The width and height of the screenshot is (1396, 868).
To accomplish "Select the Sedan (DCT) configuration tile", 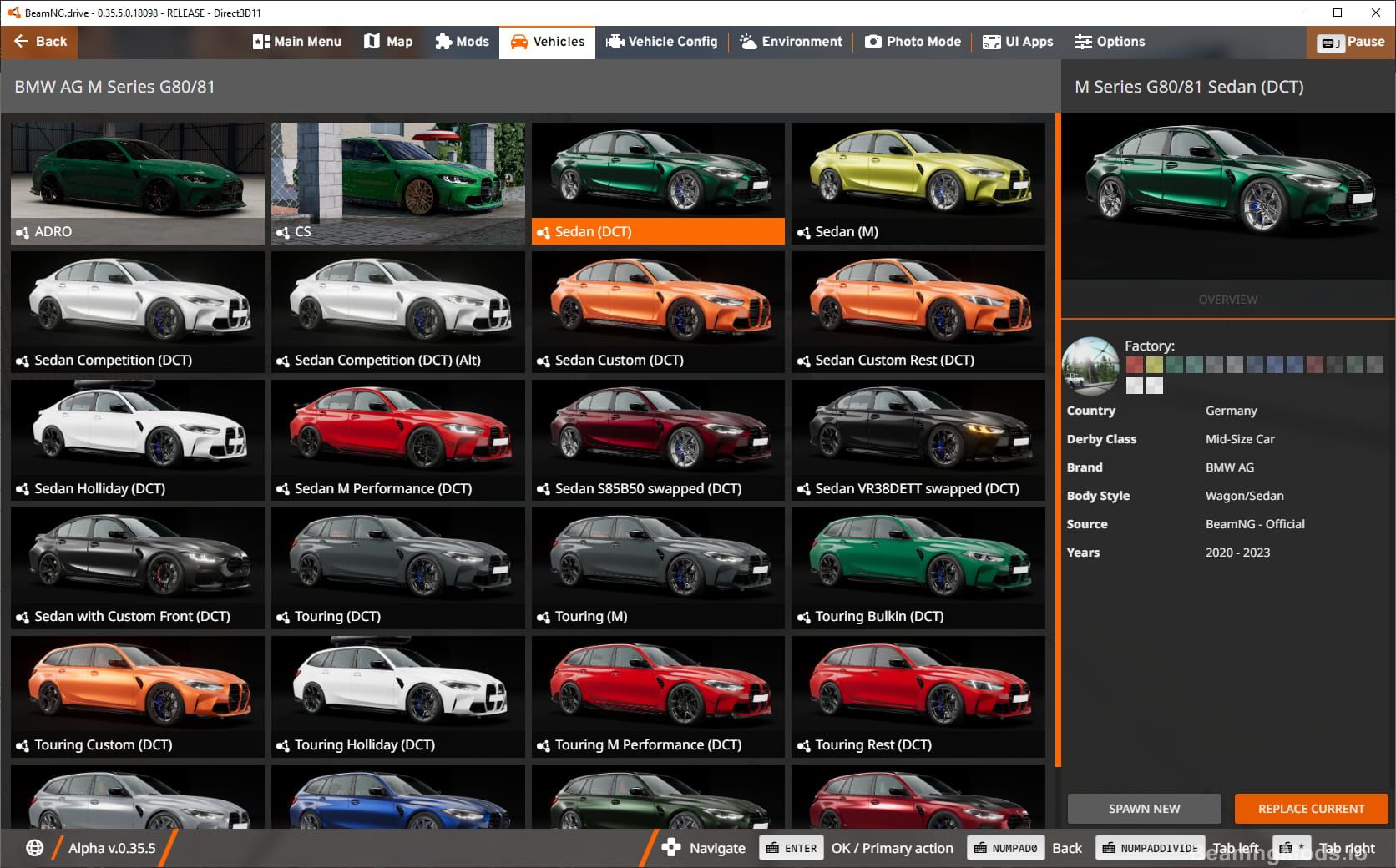I will 659,184.
